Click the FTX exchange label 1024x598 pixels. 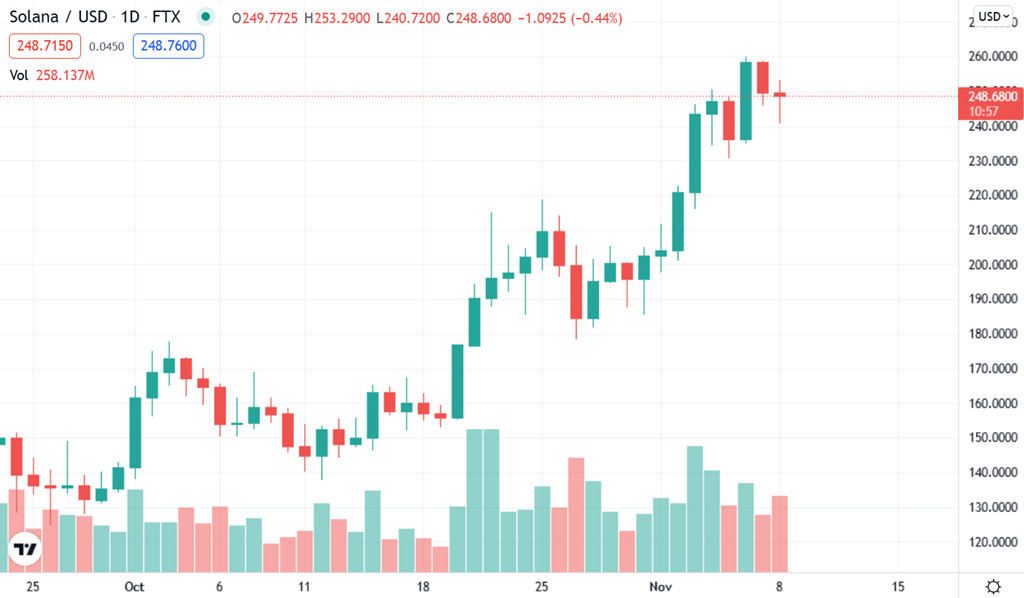coord(166,16)
